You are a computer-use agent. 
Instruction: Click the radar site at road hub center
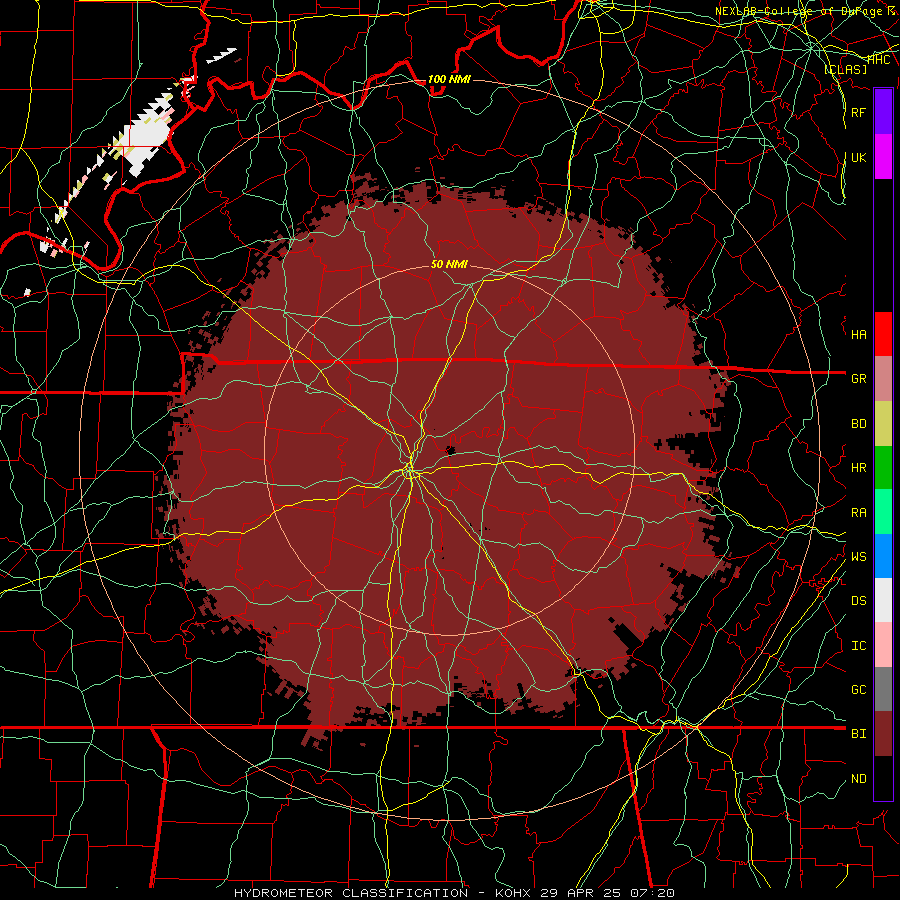pos(410,472)
